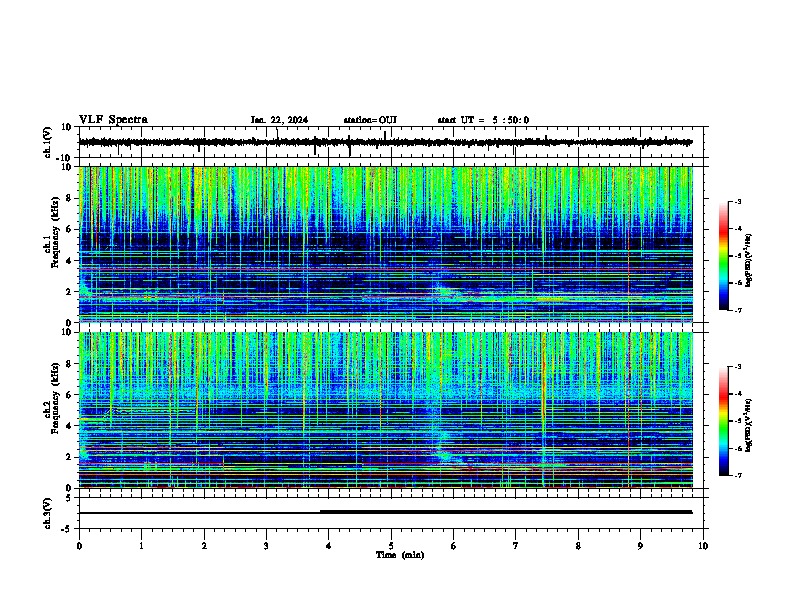Viewport: 792px width, 612px height.
Task: Click the ch.1 spectrogram panel
Action: (x=386, y=244)
